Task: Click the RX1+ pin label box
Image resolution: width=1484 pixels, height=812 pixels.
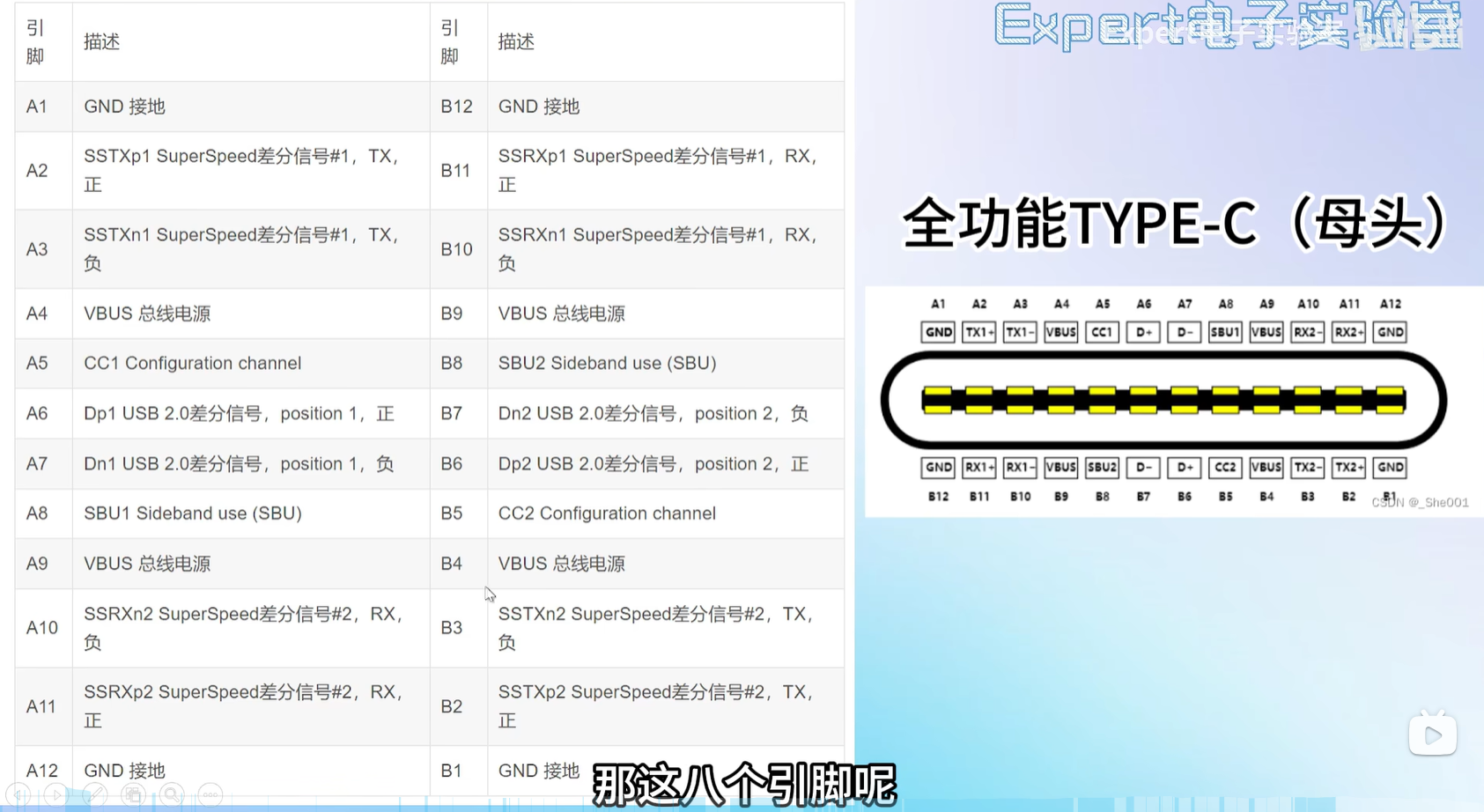Action: click(x=978, y=468)
